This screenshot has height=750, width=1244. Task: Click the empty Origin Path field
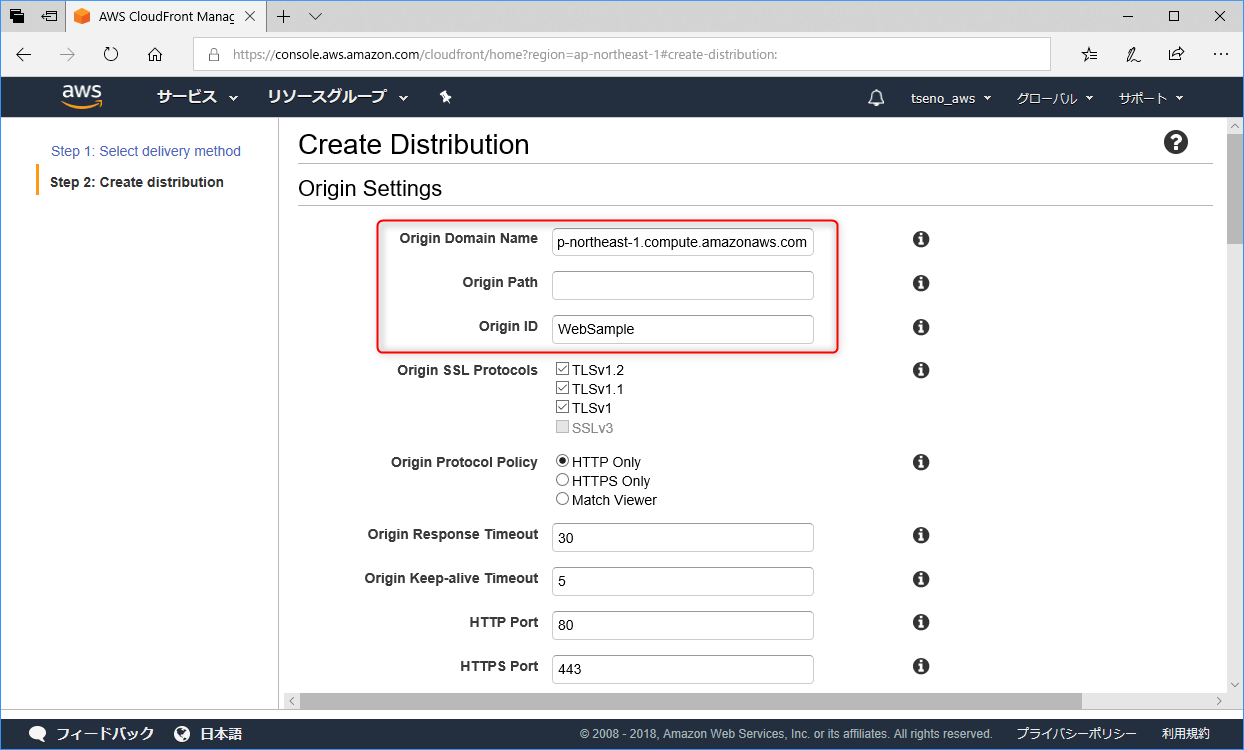click(683, 285)
